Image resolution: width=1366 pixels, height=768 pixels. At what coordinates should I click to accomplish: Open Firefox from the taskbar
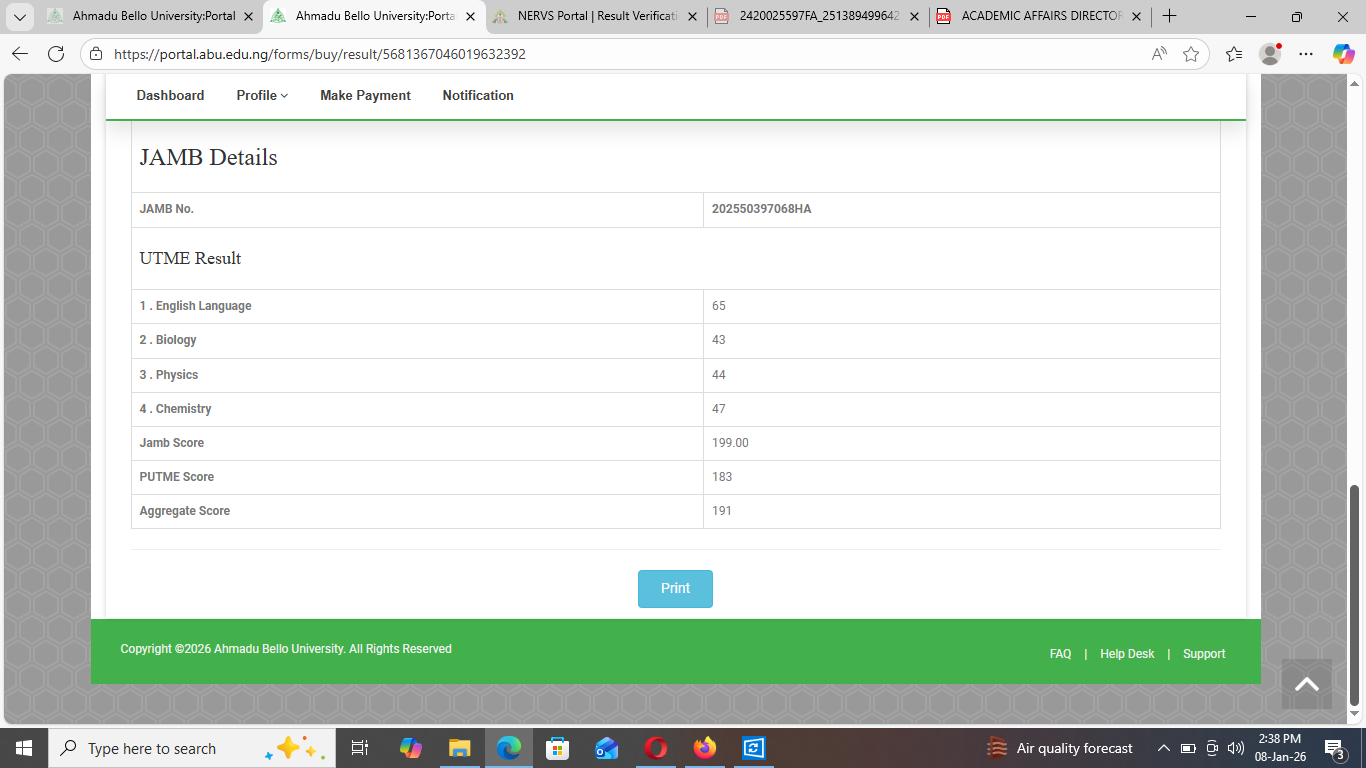tap(705, 748)
